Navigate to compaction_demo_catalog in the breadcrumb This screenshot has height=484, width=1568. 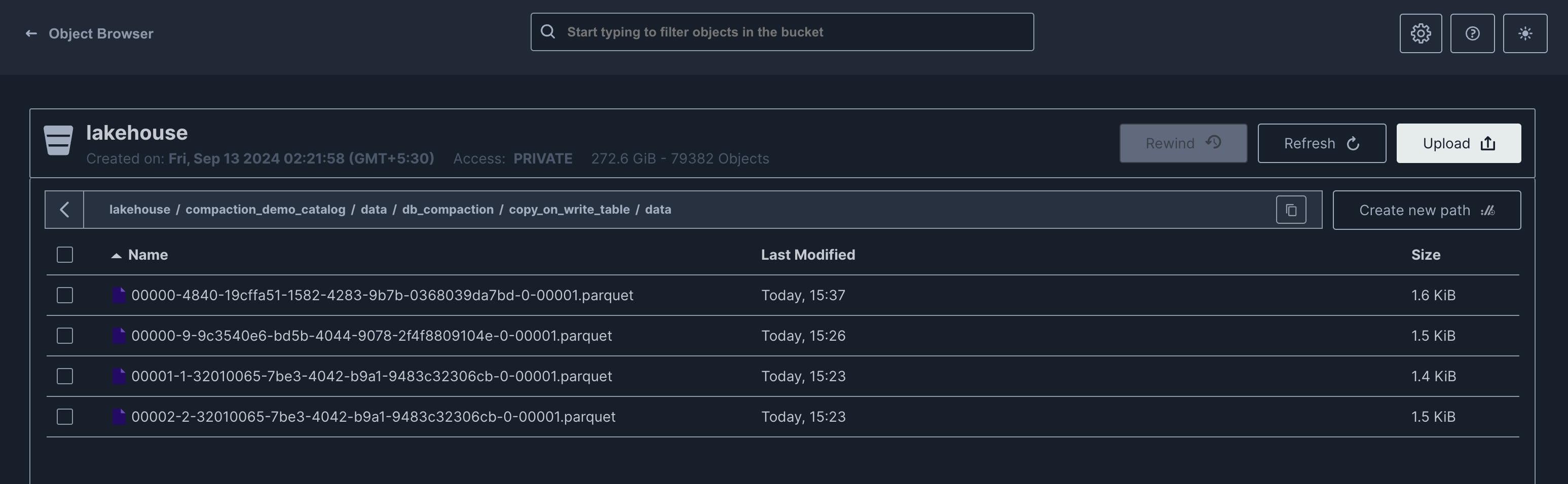pos(266,209)
